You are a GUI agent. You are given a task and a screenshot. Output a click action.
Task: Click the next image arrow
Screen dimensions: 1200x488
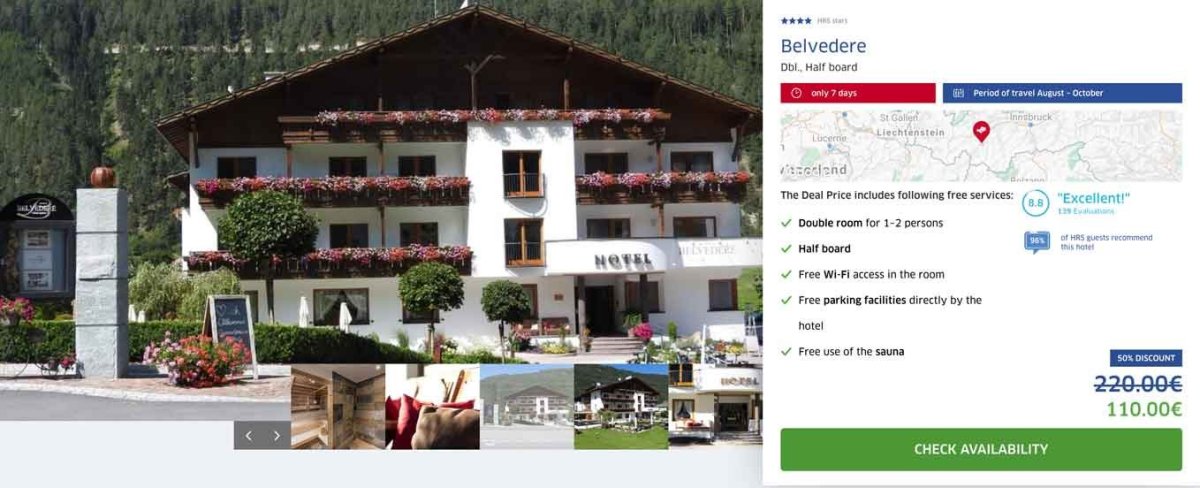277,435
